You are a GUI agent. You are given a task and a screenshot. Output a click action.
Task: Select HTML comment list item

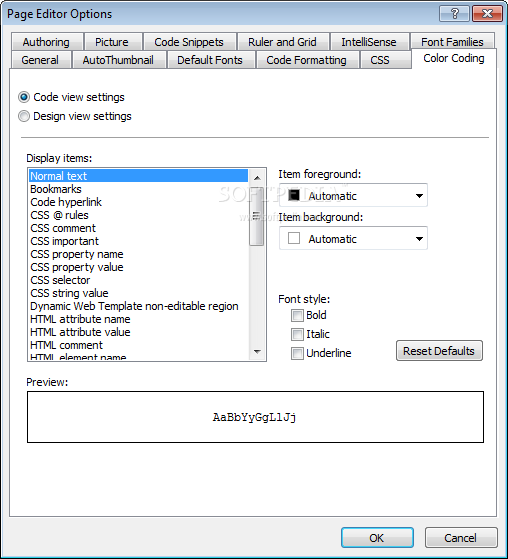coord(138,345)
